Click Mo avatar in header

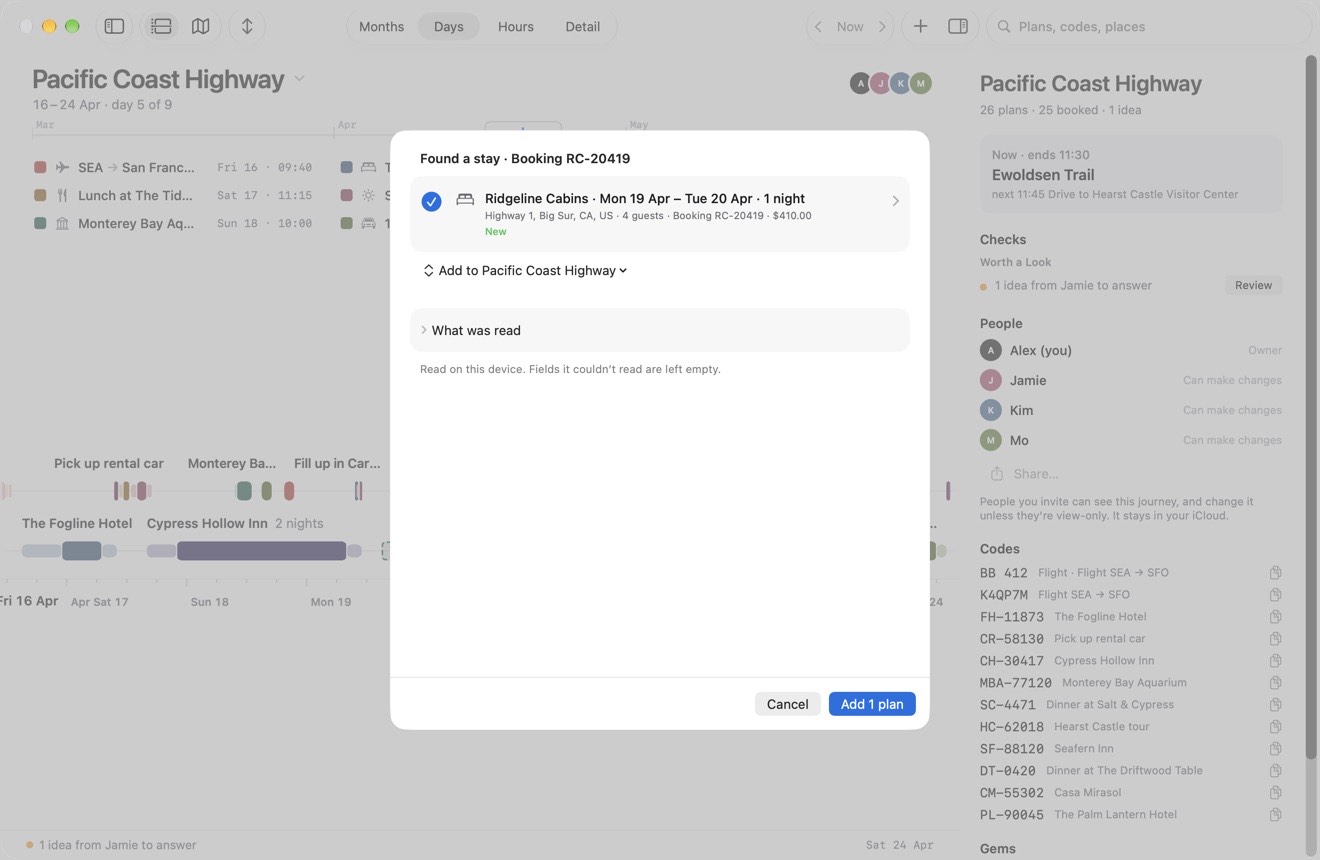point(921,83)
